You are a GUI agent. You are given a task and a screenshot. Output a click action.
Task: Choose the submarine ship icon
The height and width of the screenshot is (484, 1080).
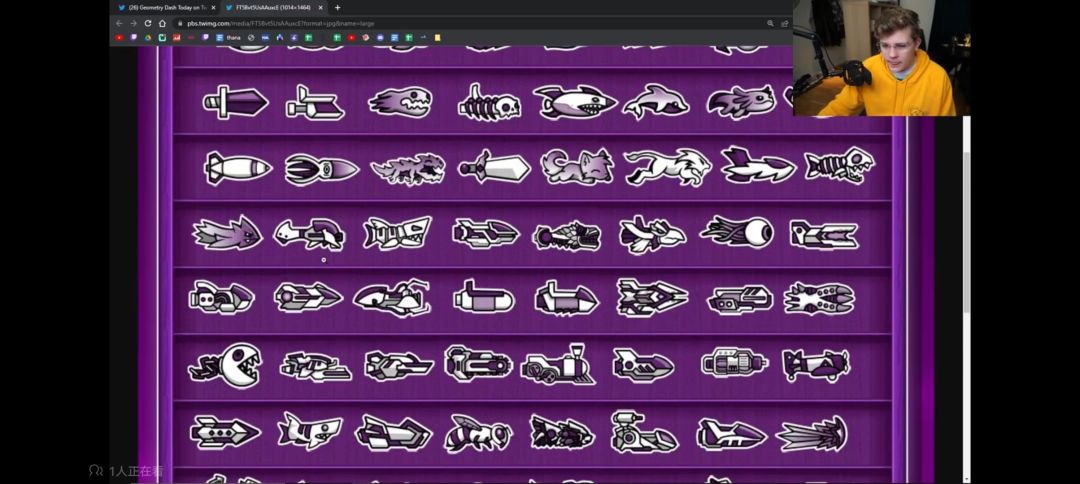[483, 297]
